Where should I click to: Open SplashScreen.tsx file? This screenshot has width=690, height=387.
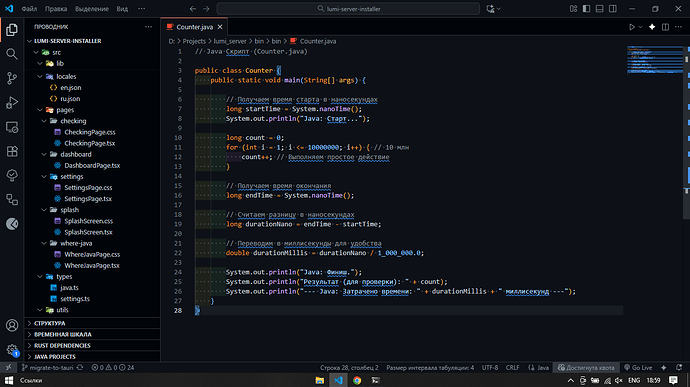point(88,232)
